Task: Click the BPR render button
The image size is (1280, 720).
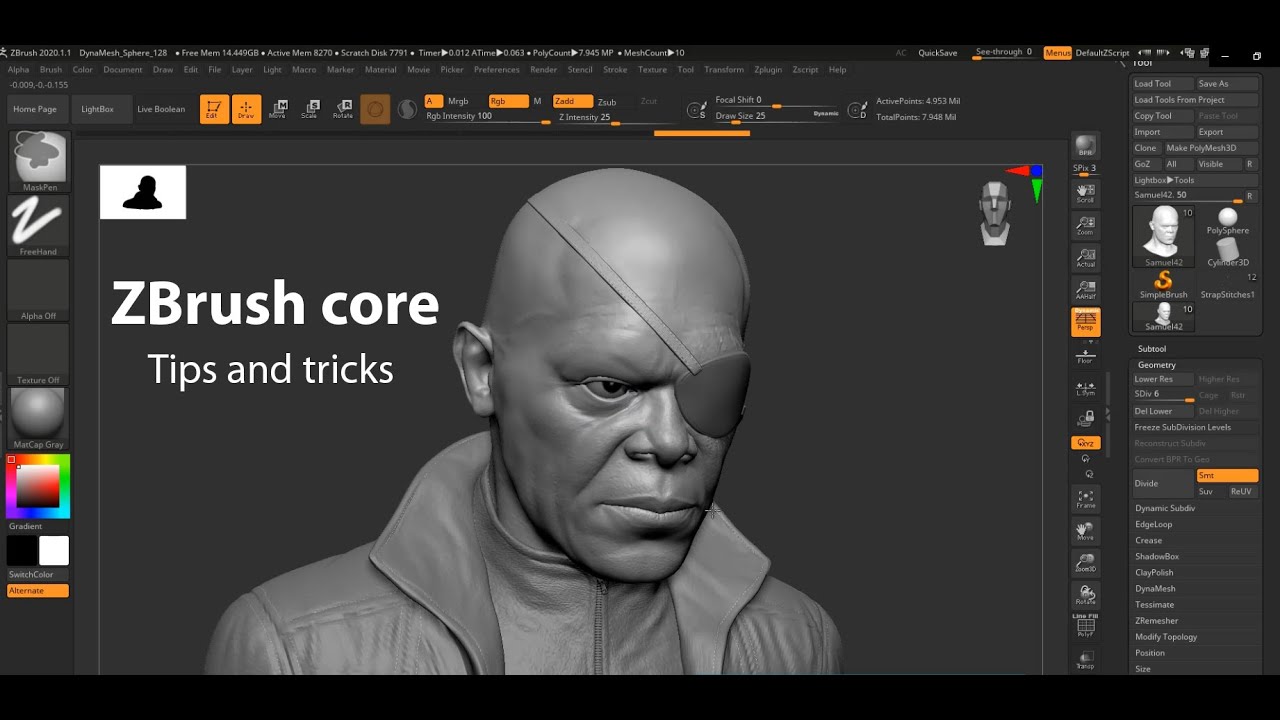Action: click(x=1085, y=148)
